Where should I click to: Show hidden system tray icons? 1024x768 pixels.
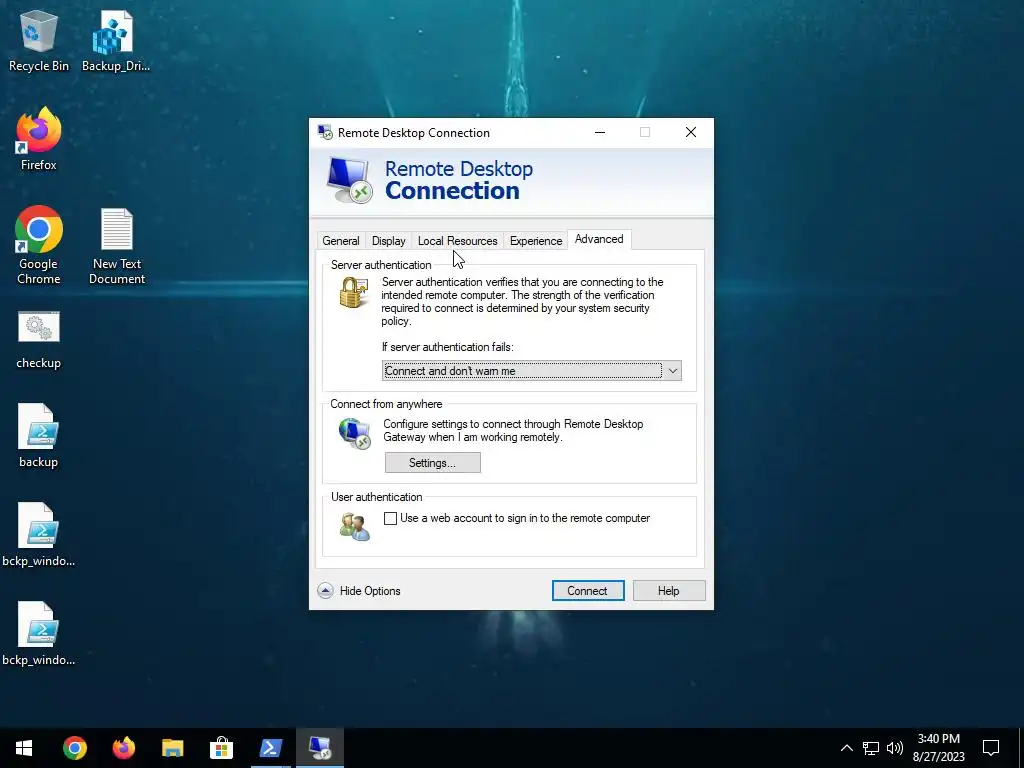click(846, 748)
